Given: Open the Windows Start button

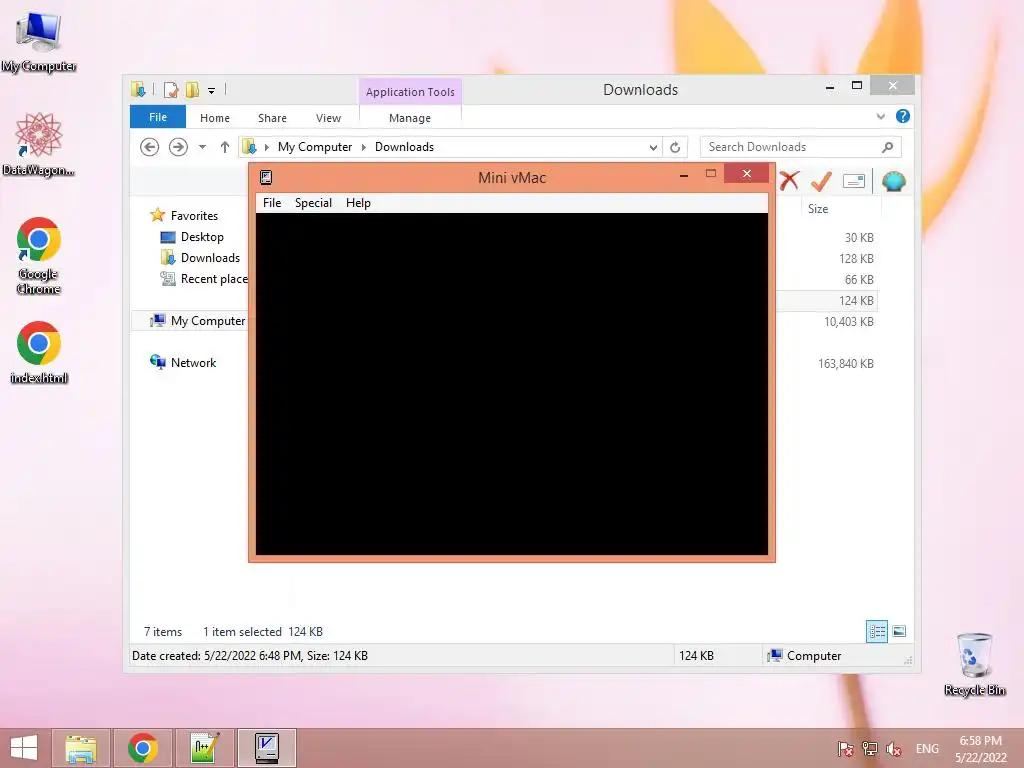Looking at the screenshot, I should (x=24, y=748).
